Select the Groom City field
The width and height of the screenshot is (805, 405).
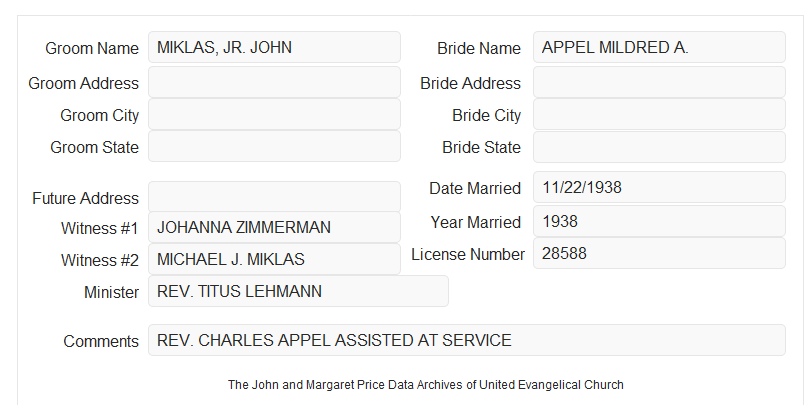pyautogui.click(x=274, y=114)
